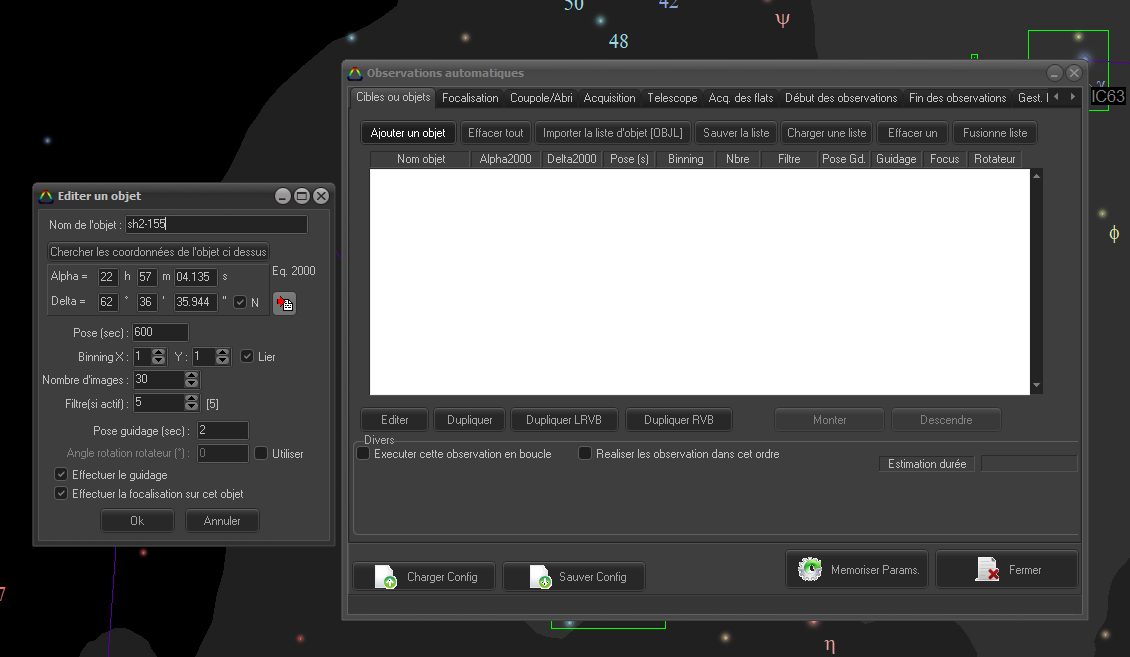
Task: Uncheck Effectuer la focalisation sur cet objet
Action: point(61,493)
